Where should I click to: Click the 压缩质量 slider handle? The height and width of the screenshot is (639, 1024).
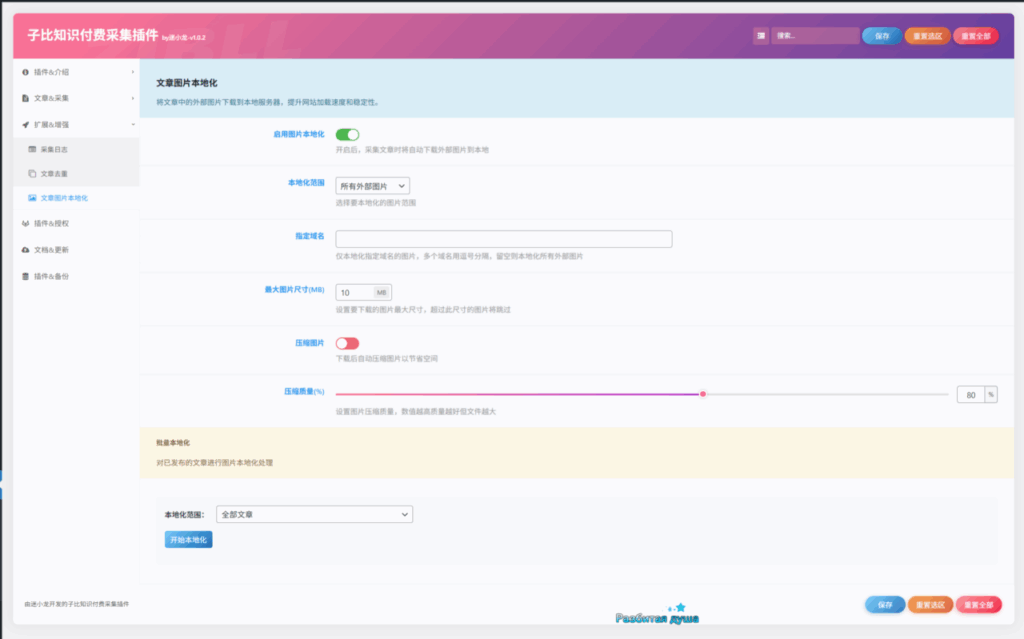pos(703,394)
